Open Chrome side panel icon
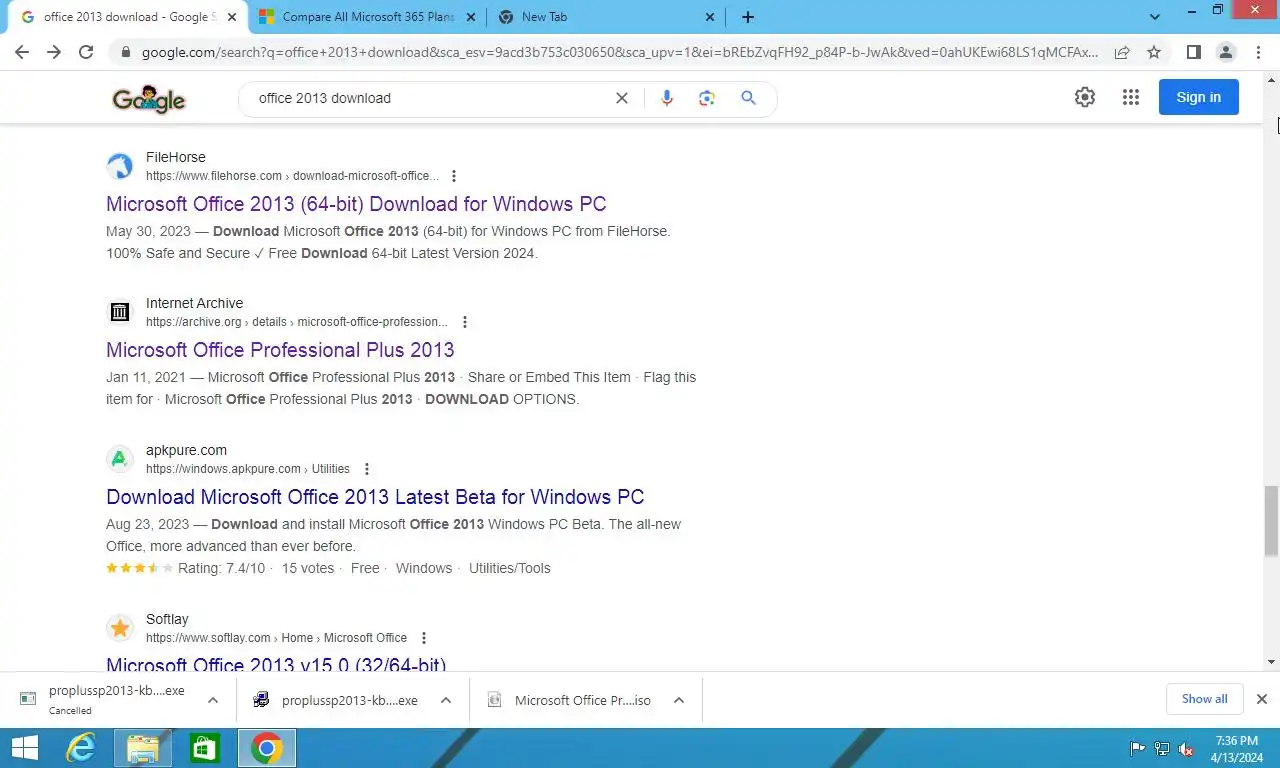This screenshot has width=1280, height=768. 1193,52
